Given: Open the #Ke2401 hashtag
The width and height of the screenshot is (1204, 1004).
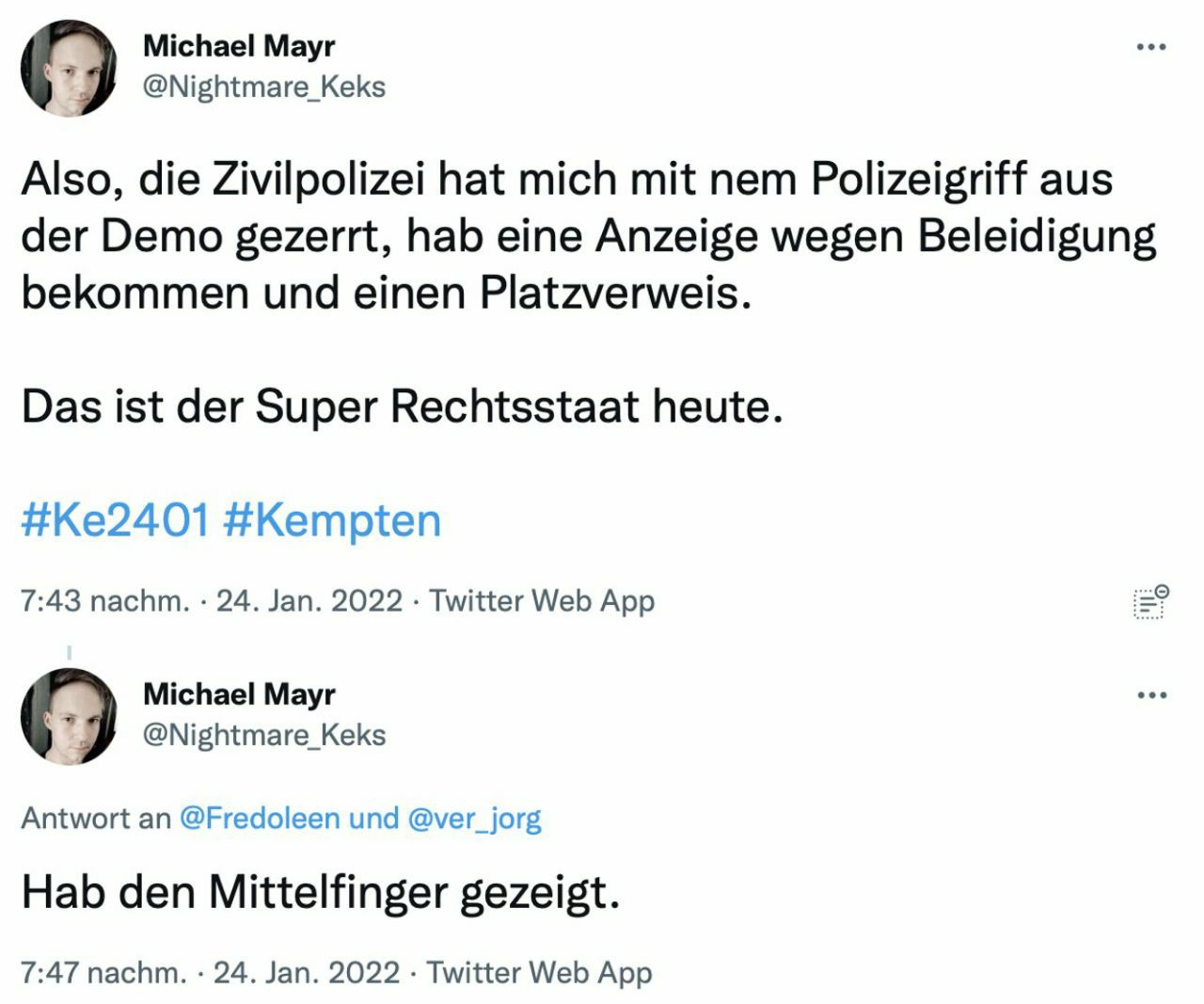Looking at the screenshot, I should pyautogui.click(x=115, y=520).
